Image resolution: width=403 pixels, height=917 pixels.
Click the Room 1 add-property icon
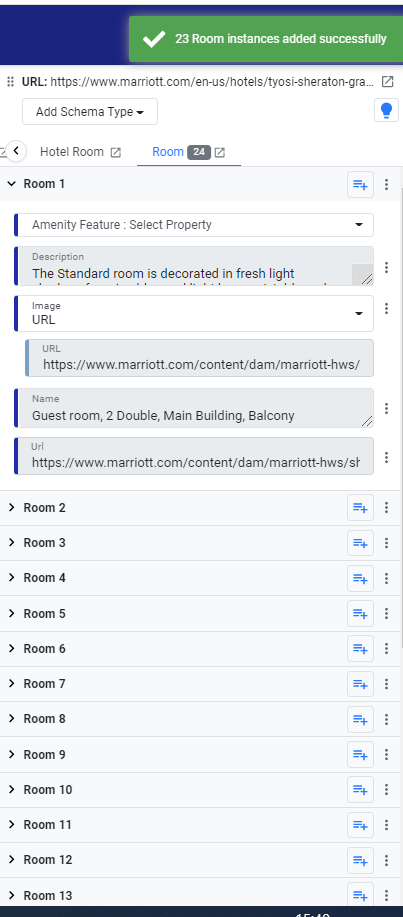coord(360,185)
